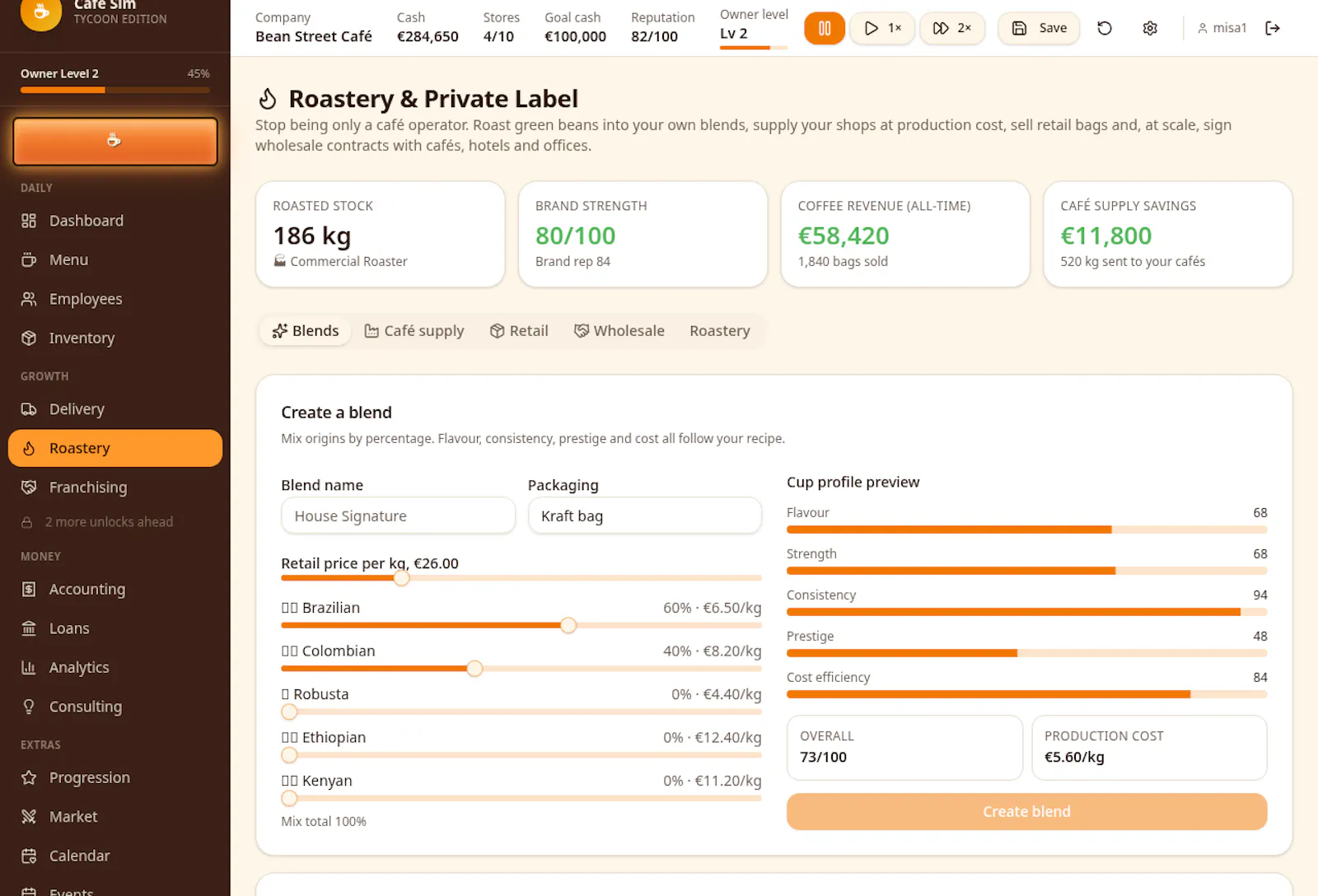
Task: Click the Colombian percentage slider handle
Action: point(474,669)
